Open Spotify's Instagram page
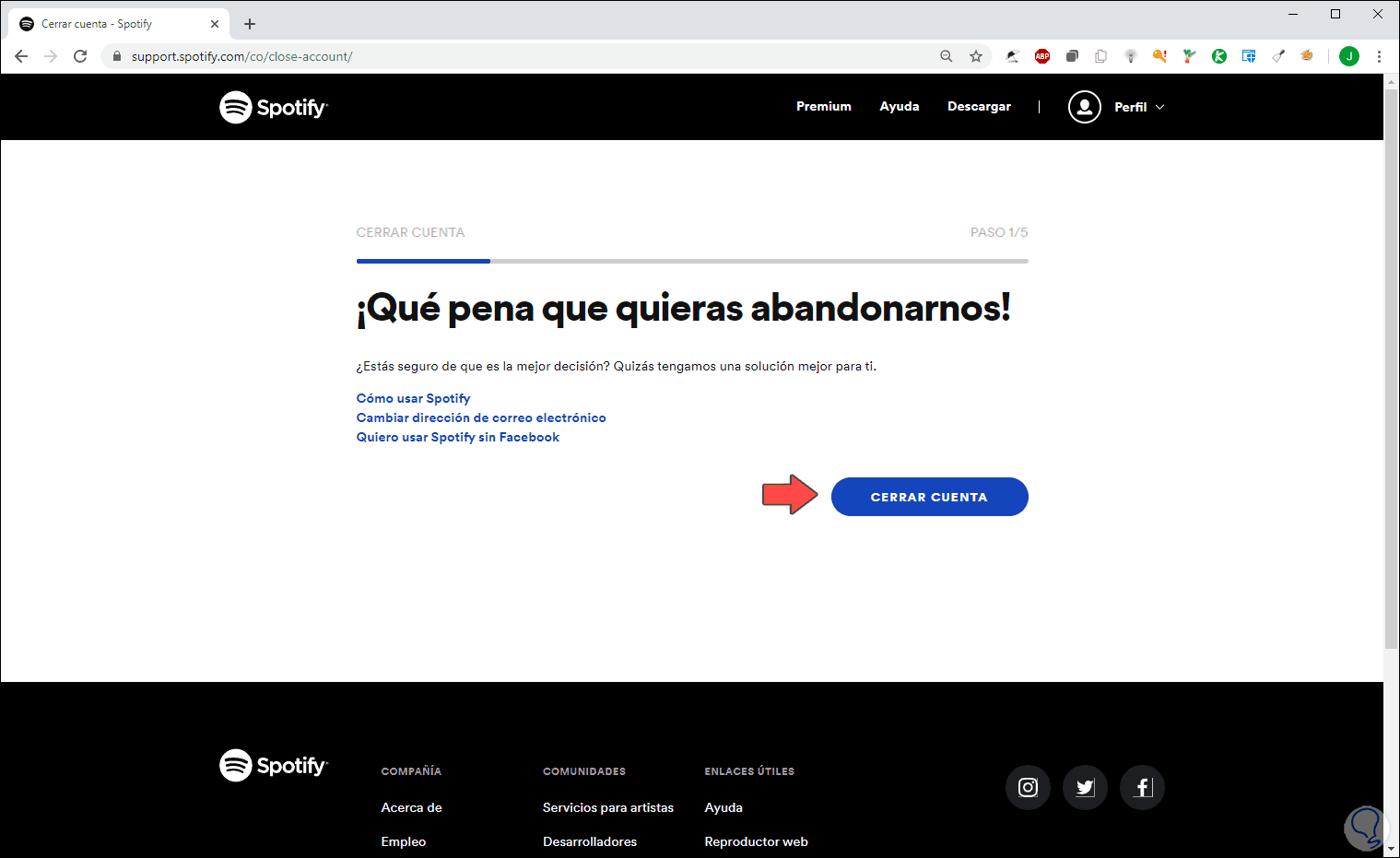Image resolution: width=1400 pixels, height=858 pixels. point(1028,787)
